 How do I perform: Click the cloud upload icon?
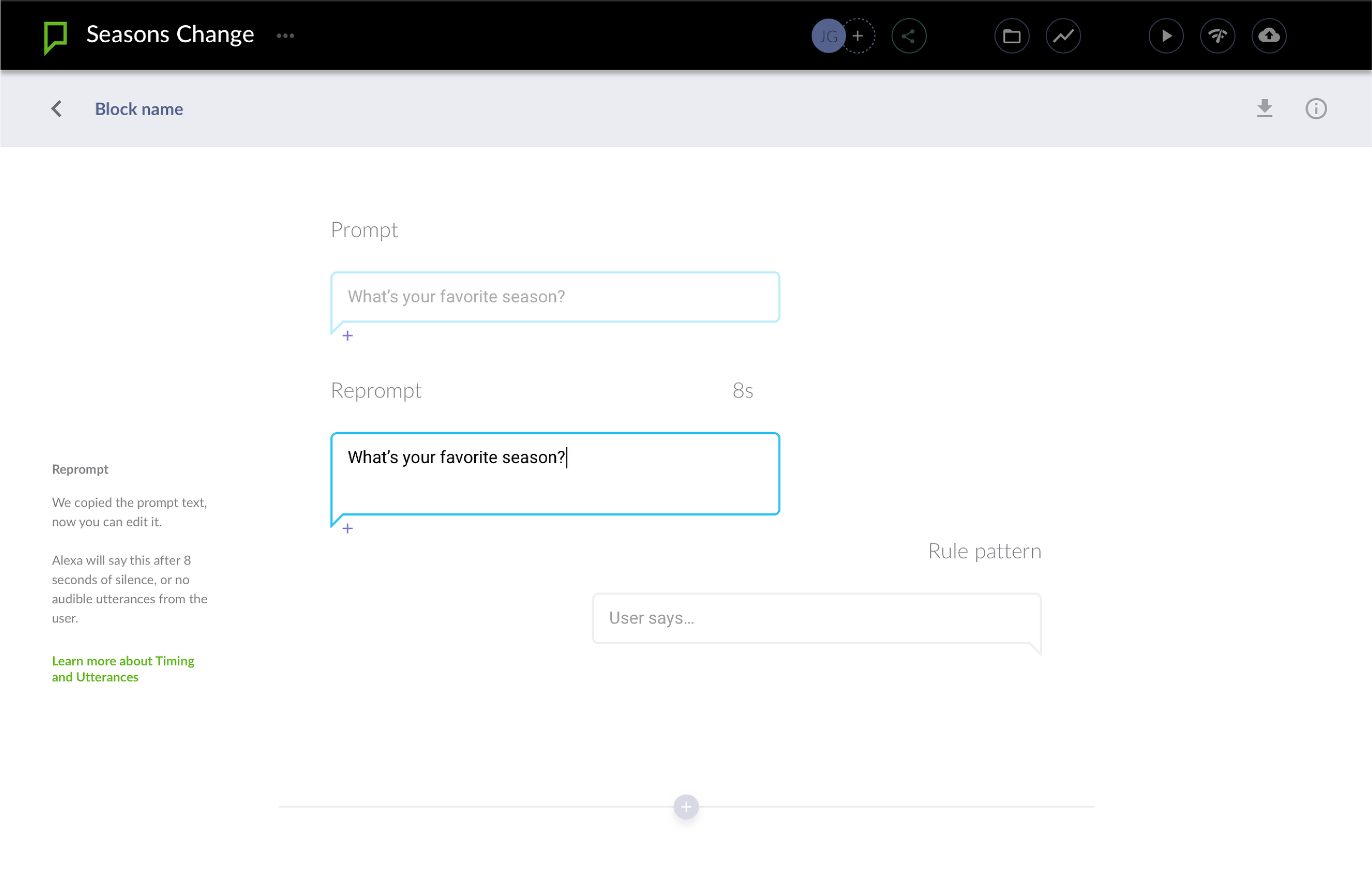click(x=1268, y=36)
